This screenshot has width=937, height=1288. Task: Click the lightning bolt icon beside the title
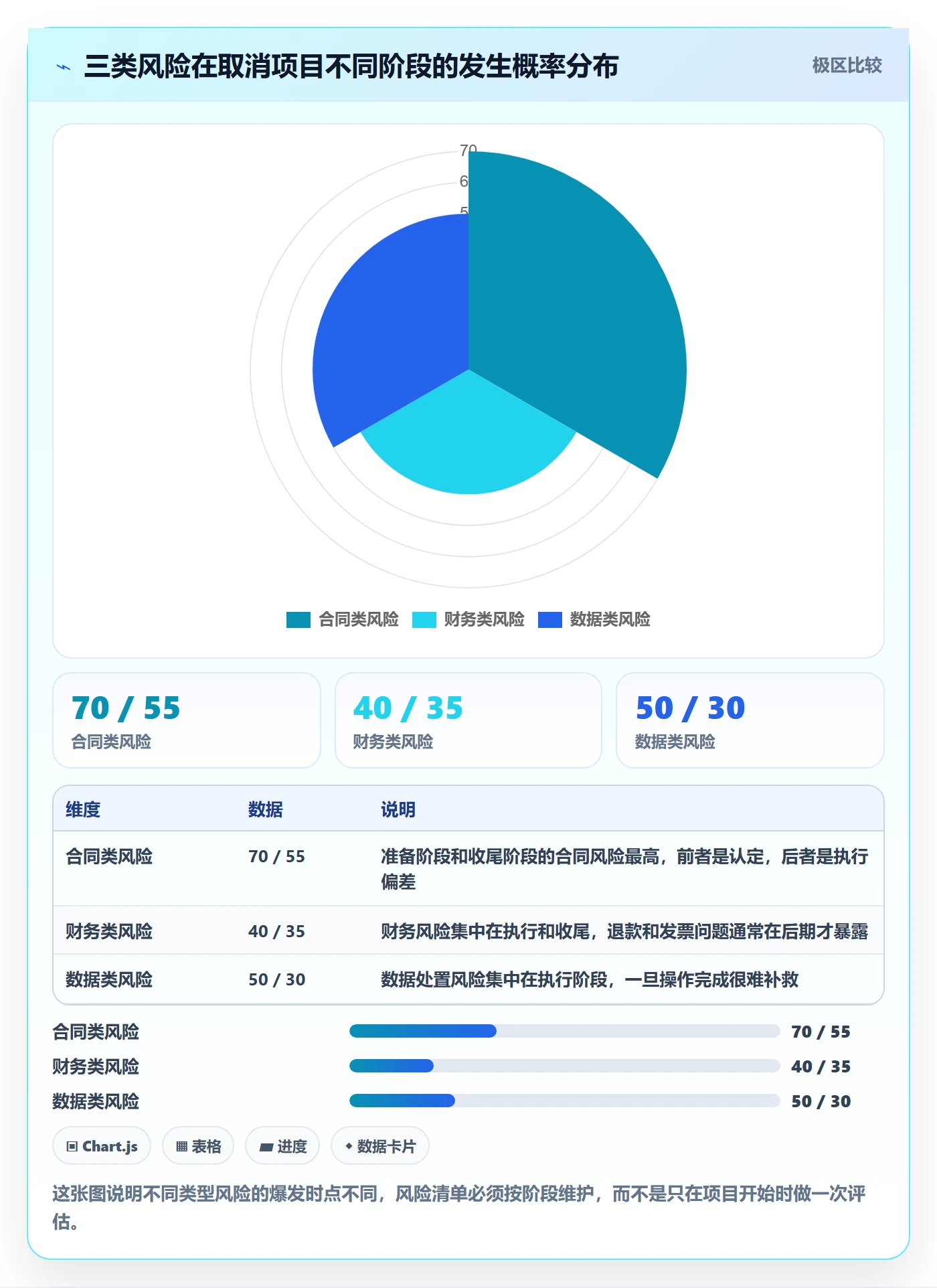(64, 67)
